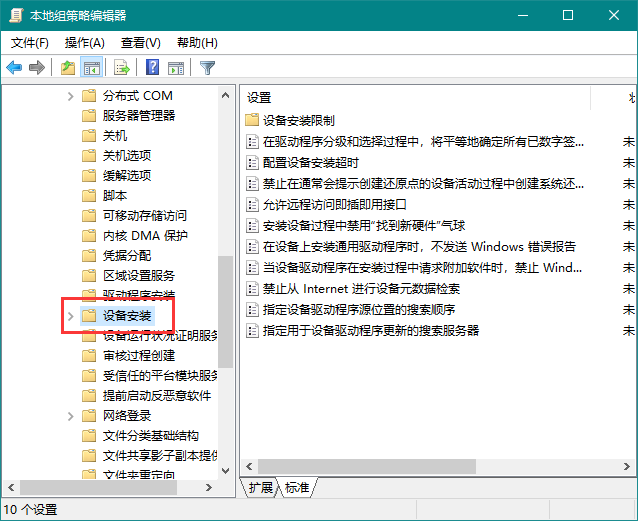This screenshot has height=521, width=638.
Task: Select the 审核过程创建 tree folder
Action: (x=139, y=355)
